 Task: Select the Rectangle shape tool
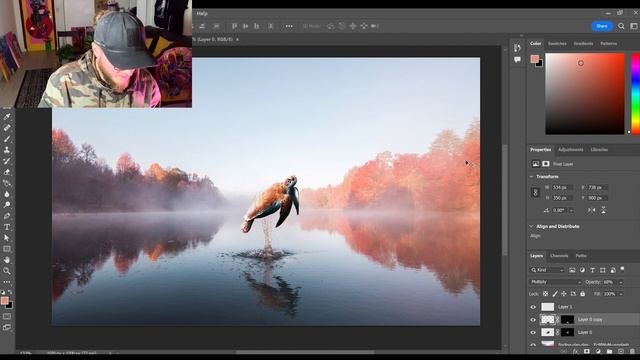point(7,249)
